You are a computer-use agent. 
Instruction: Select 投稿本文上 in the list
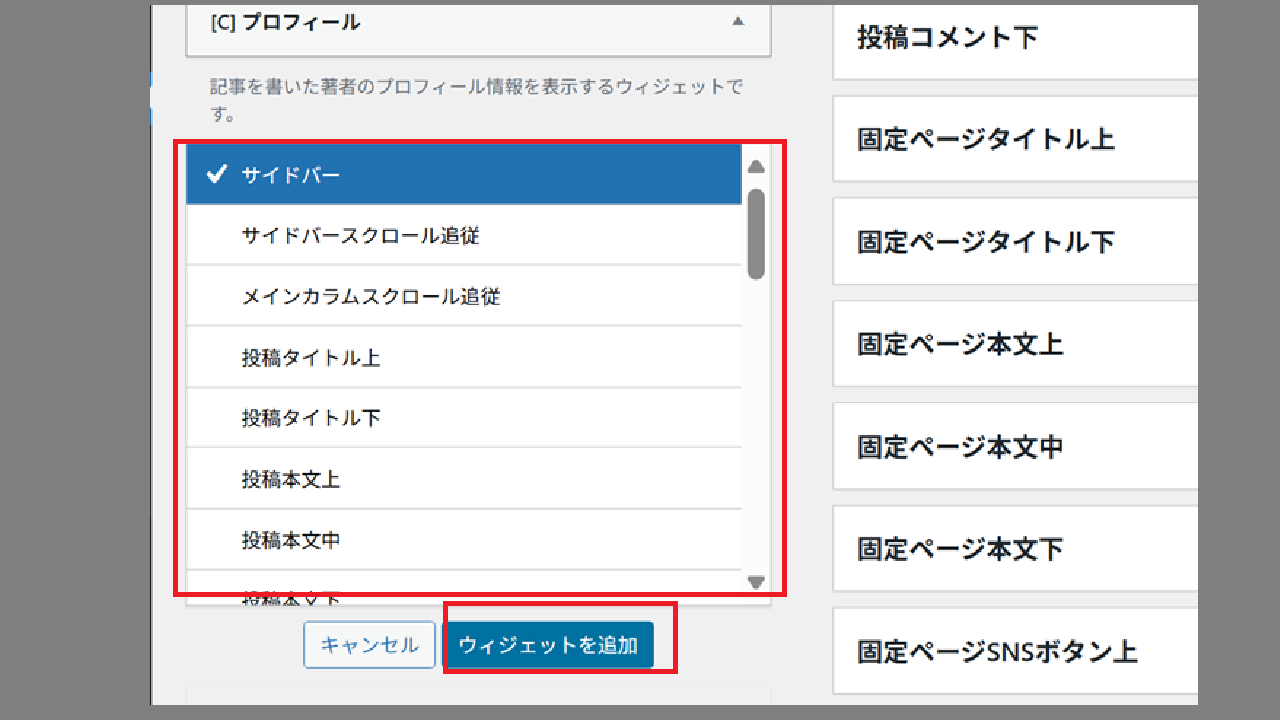coord(464,479)
